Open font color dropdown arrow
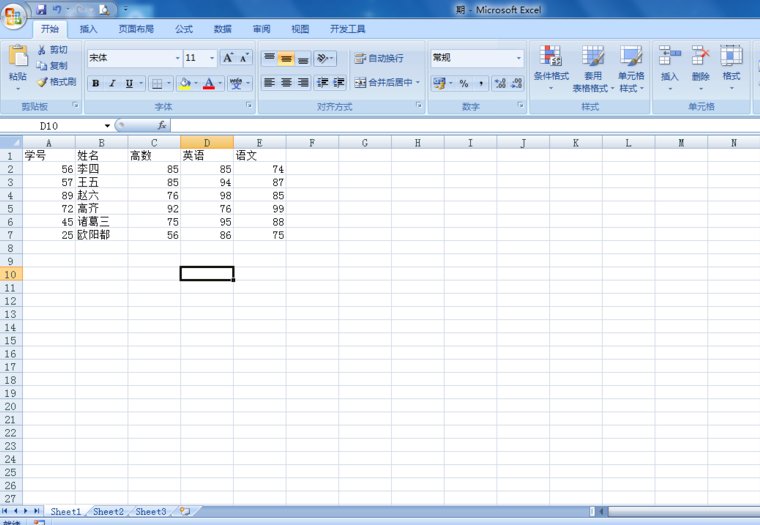 pos(220,83)
